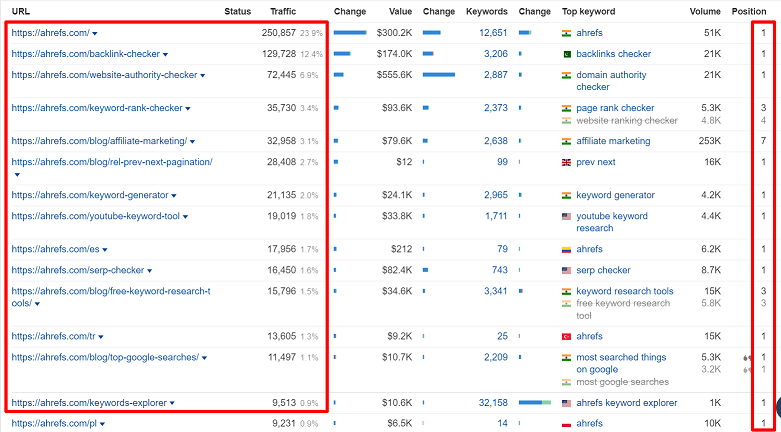
Task: Open the keyword-rank-checker URL link
Action: point(97,108)
